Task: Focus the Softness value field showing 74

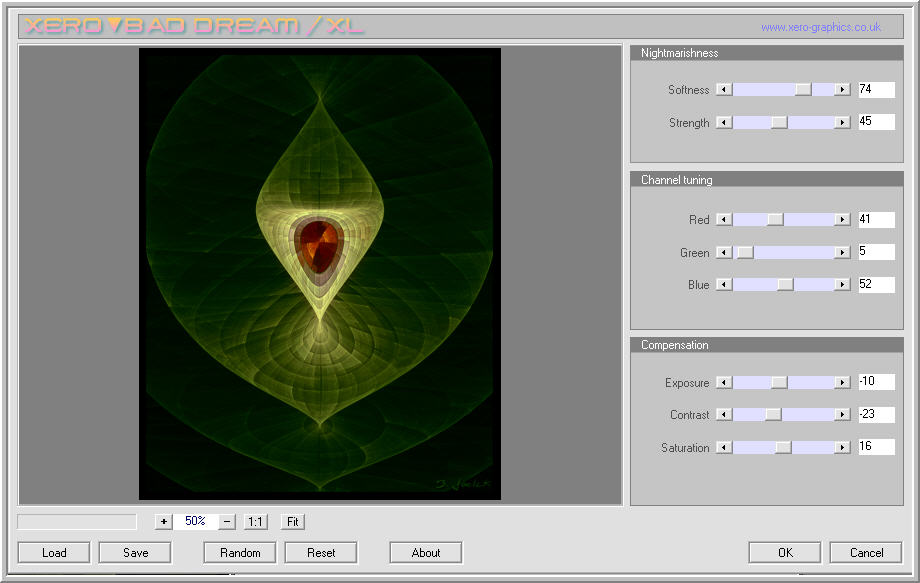Action: point(876,89)
